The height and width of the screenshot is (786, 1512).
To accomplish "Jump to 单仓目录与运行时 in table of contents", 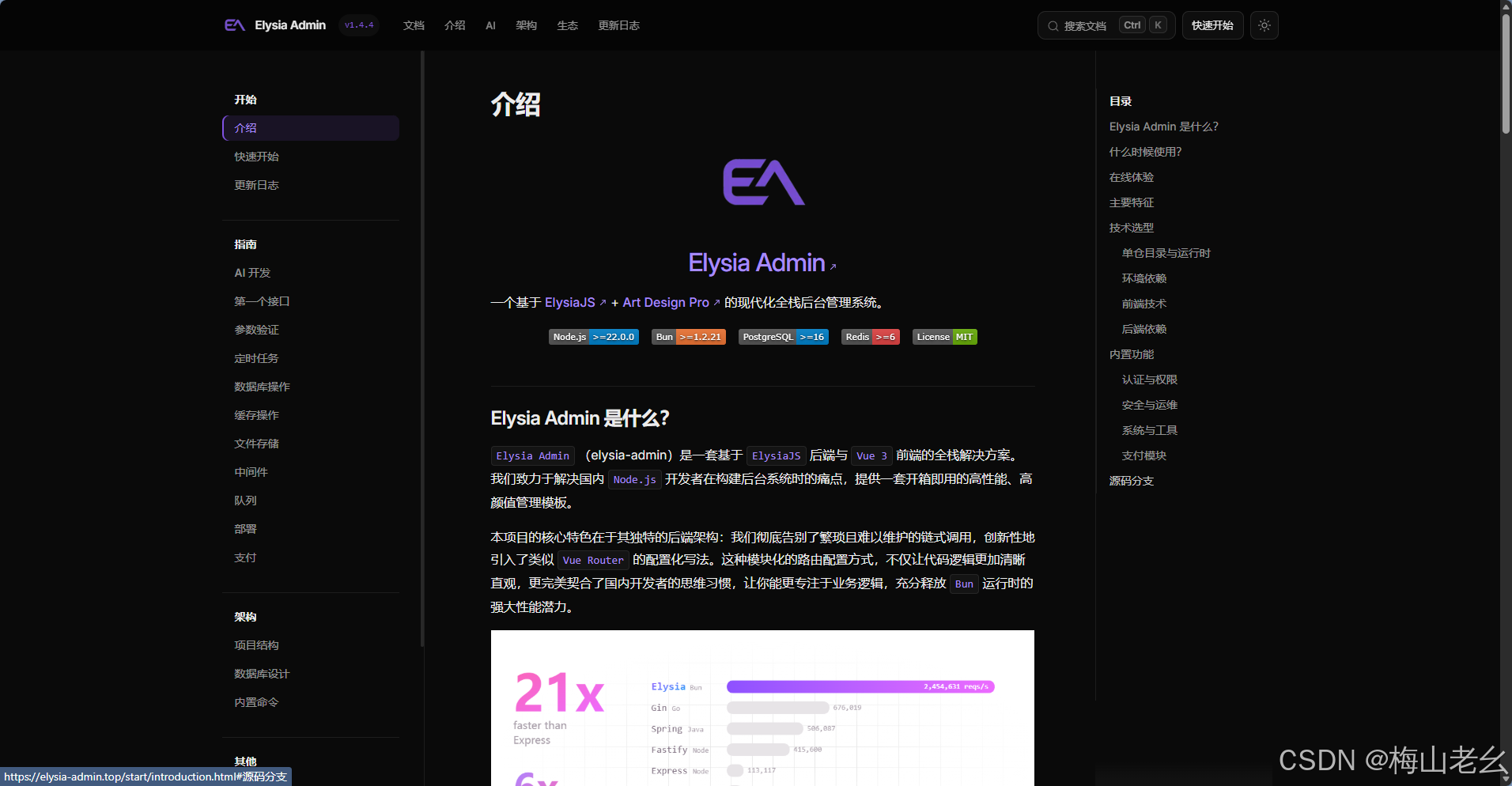I will tap(1166, 253).
